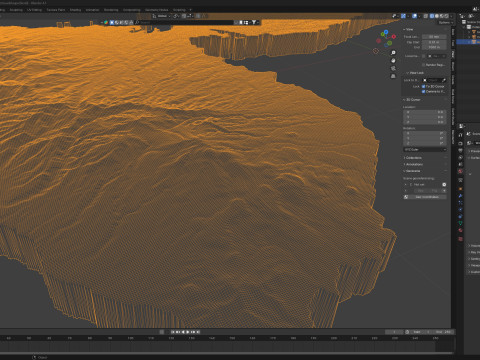Click the Lock to Object field

coord(434,80)
